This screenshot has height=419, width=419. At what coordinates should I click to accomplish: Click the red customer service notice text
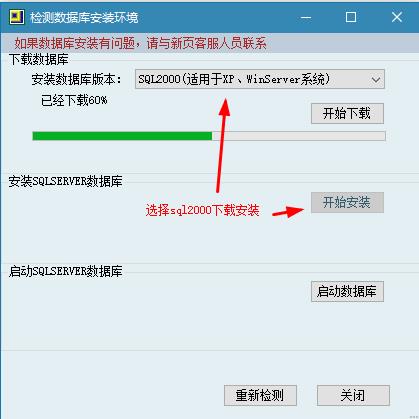[140, 43]
